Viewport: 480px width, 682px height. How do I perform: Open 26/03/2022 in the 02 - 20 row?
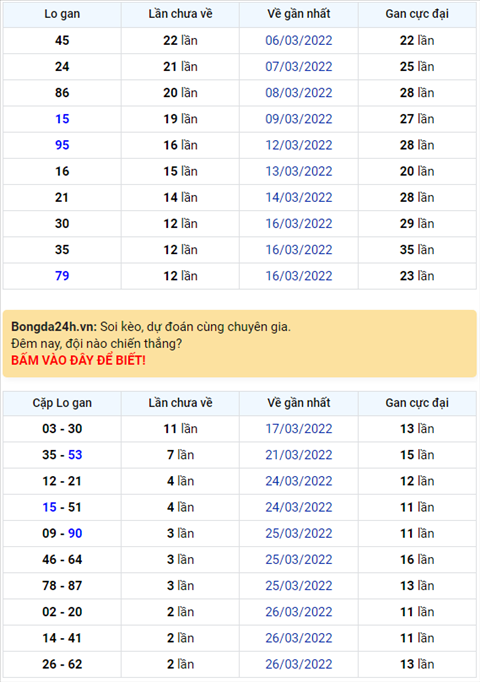[299, 612]
